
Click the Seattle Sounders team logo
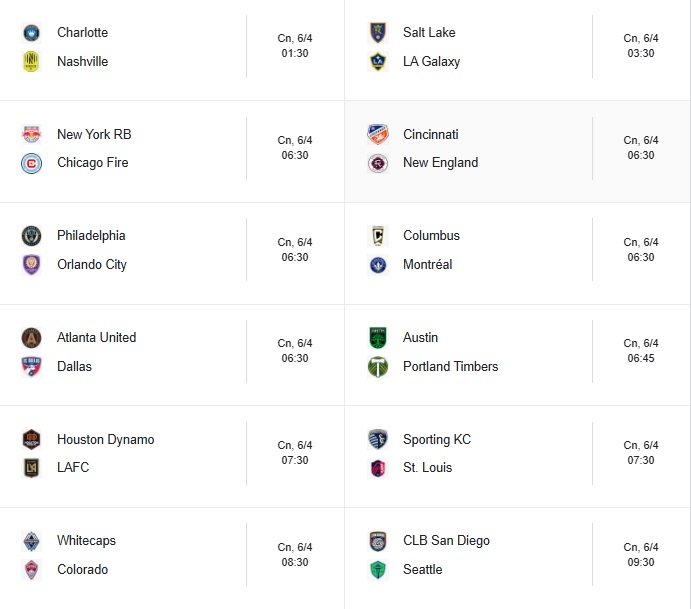point(378,570)
